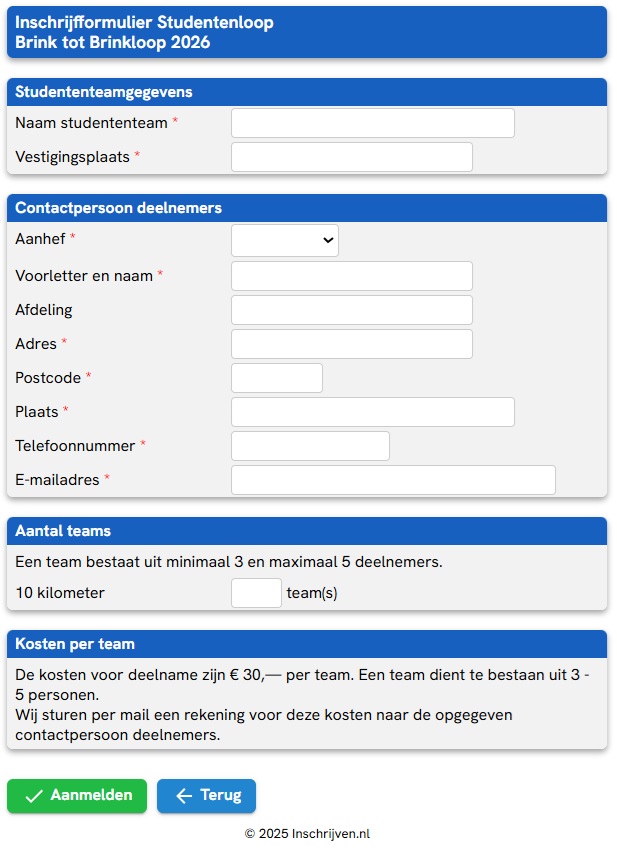Click the checkmark icon on Aanmelden button

pos(34,796)
